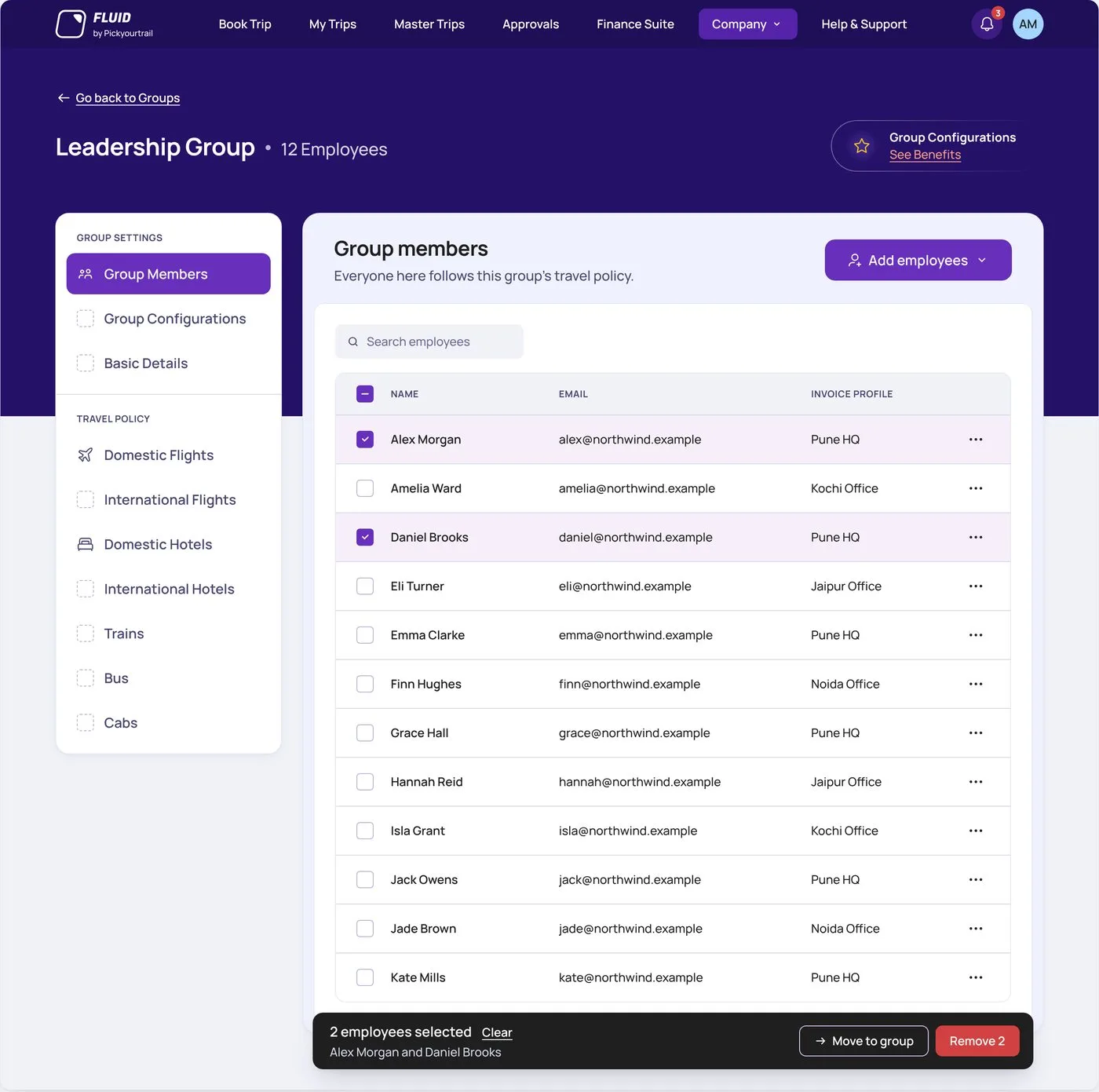Viewport: 1099px width, 1092px height.
Task: Open the Master Trips menu
Action: coord(429,24)
